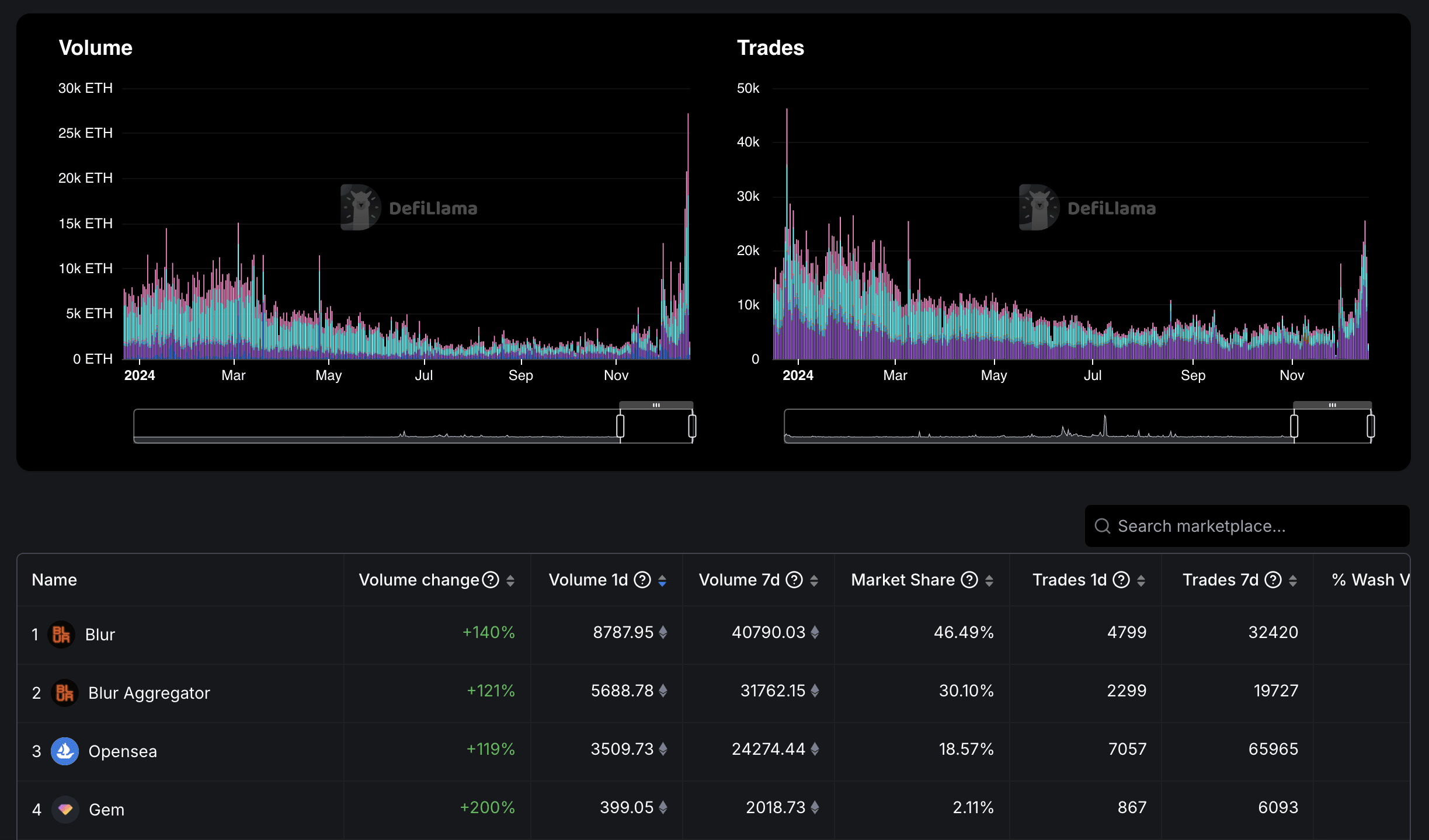
Task: Select Blur's +140% volume change value
Action: click(x=489, y=632)
